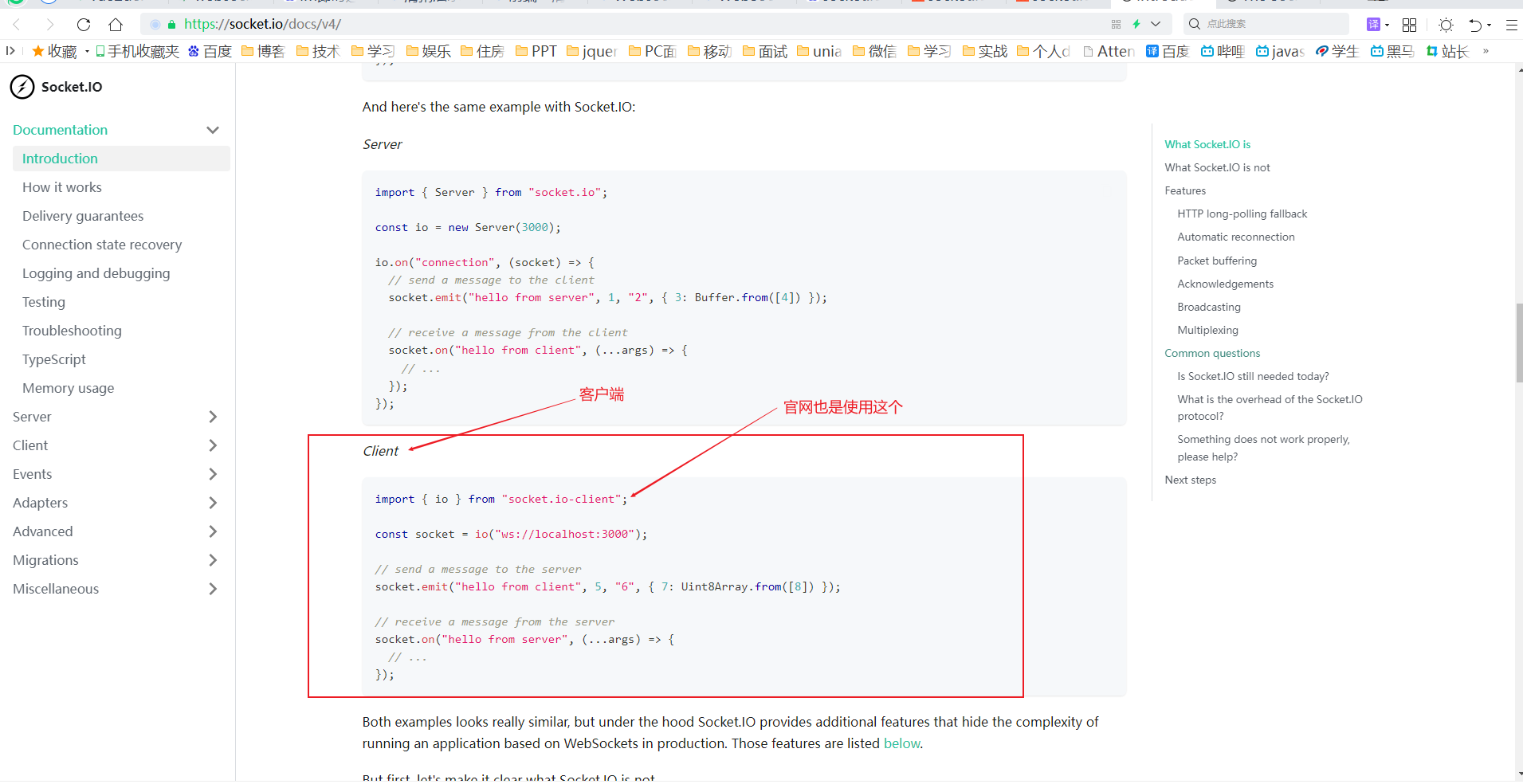Jump to "What Socket.IO is not" section
Screen dimensions: 1523x784
coord(1217,167)
